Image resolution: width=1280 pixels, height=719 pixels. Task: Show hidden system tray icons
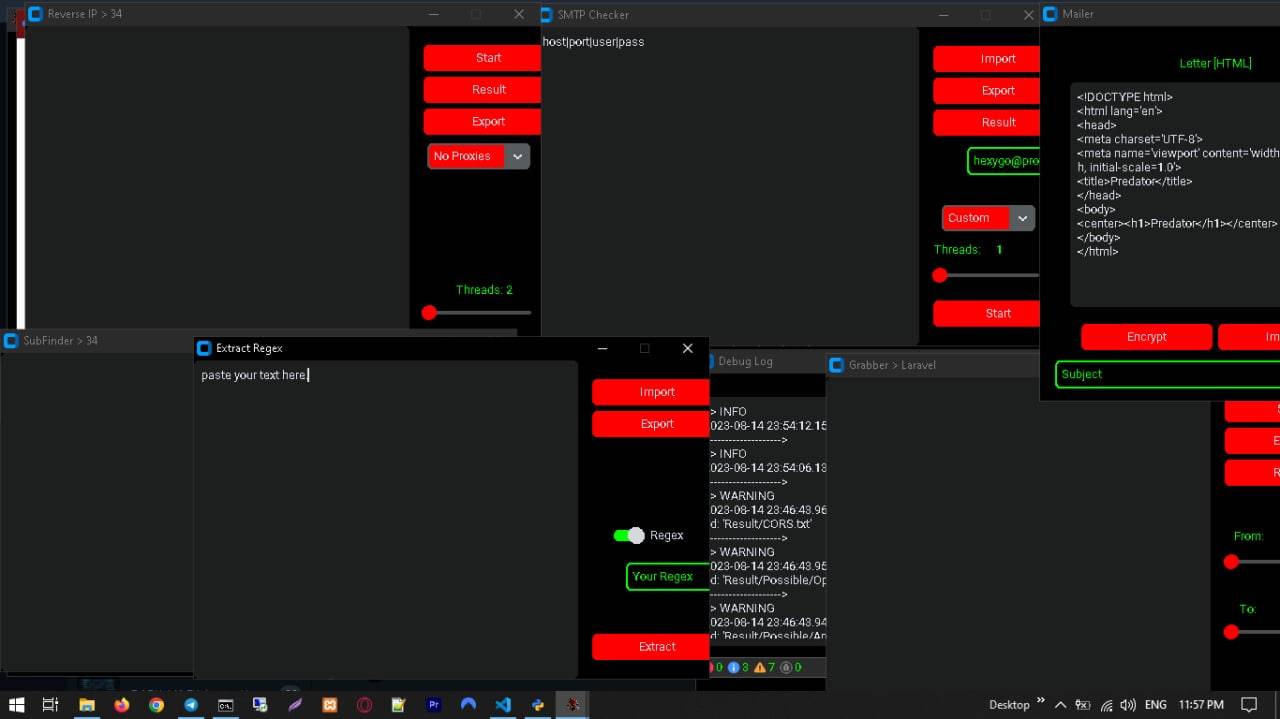[1061, 705]
